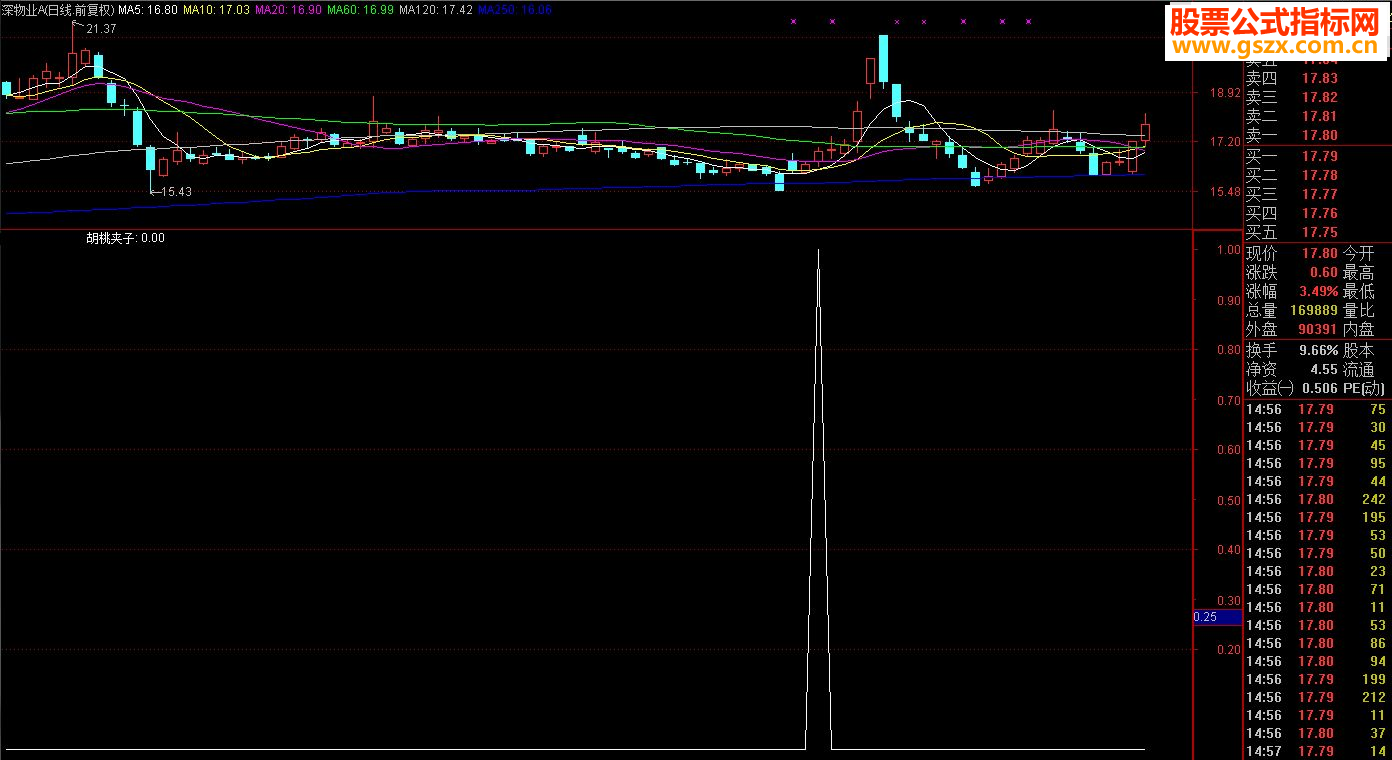The image size is (1392, 760).
Task: Click the blue 0.25 axis value marker
Action: point(1217,617)
